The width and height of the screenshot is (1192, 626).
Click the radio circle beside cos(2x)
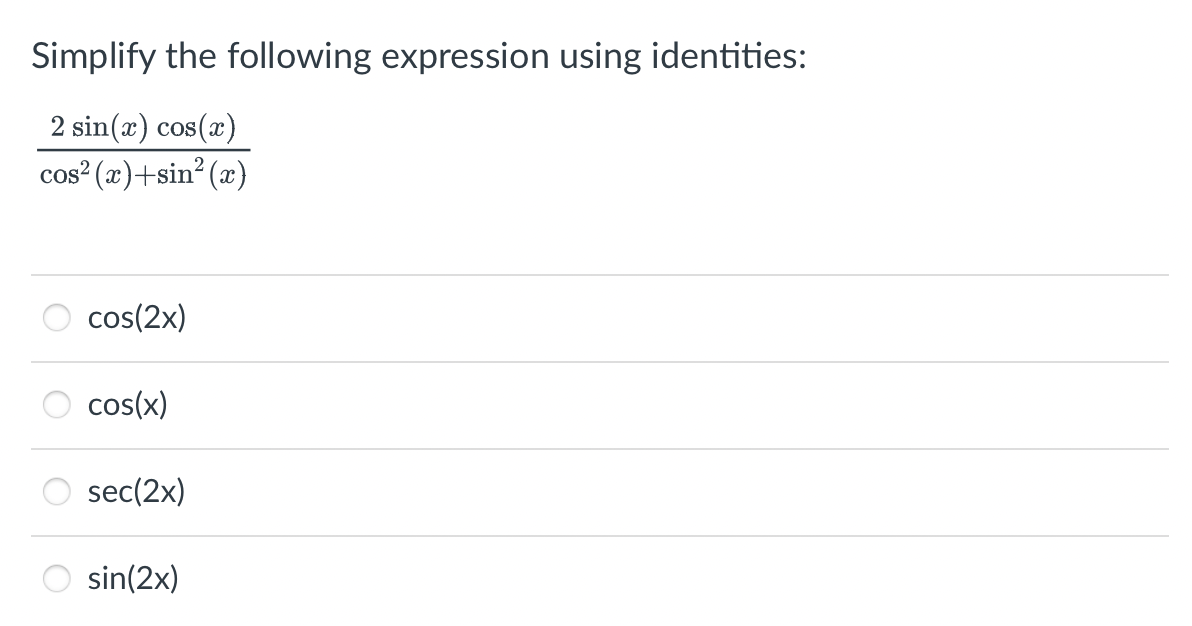(57, 318)
